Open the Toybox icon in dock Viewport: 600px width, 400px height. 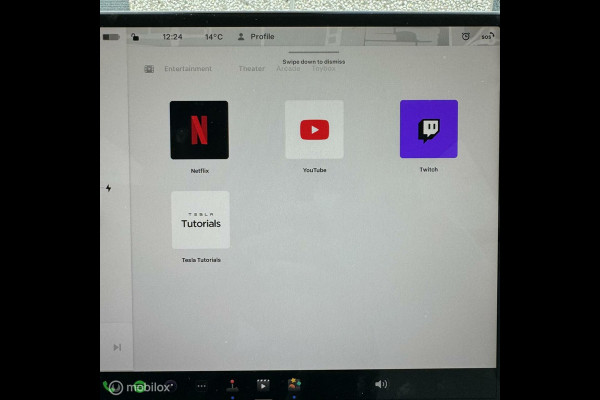coord(294,384)
